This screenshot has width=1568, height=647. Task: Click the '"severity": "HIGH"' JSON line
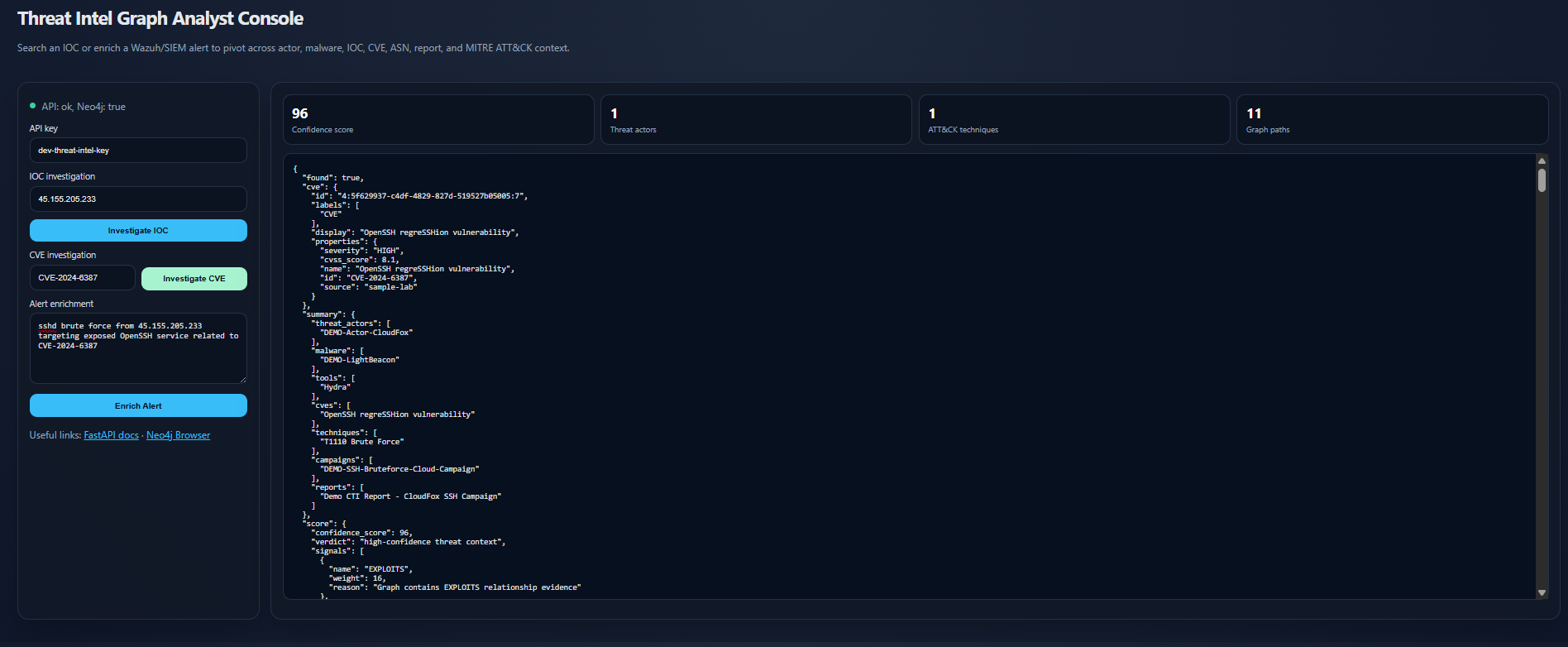[x=361, y=251]
